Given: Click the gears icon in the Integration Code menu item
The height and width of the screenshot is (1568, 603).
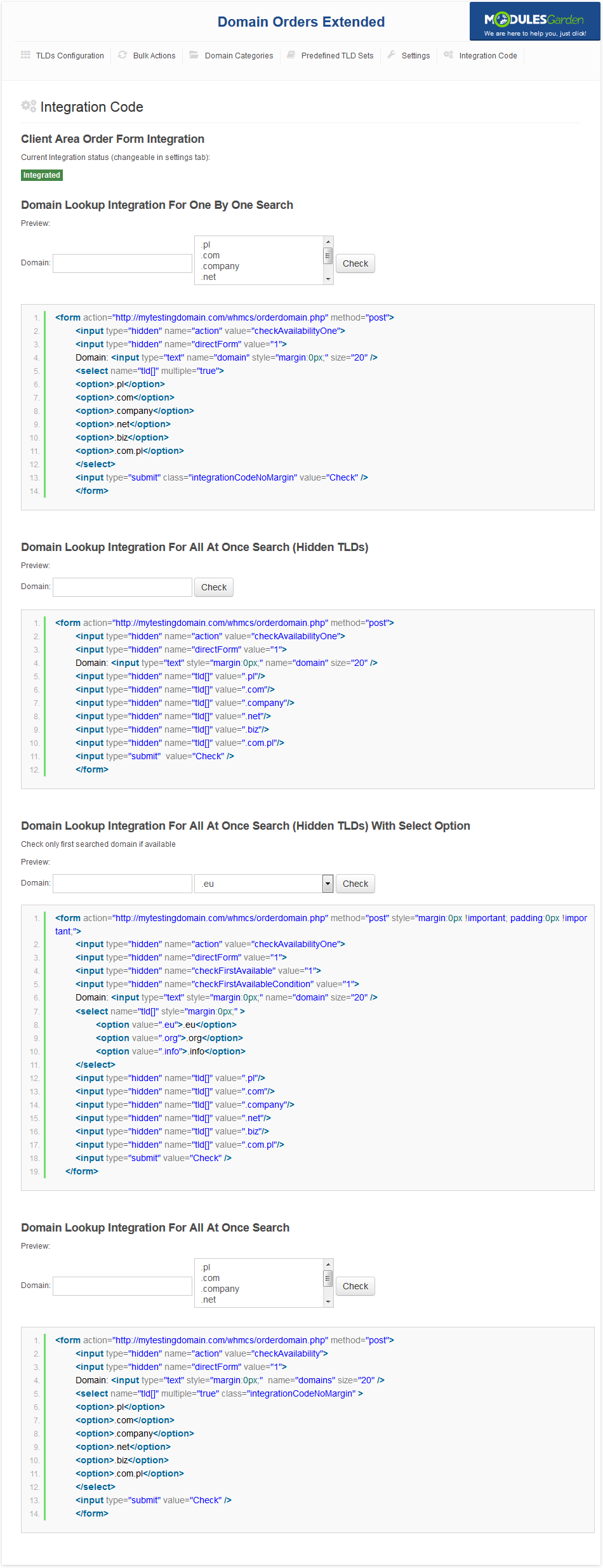Looking at the screenshot, I should [448, 55].
